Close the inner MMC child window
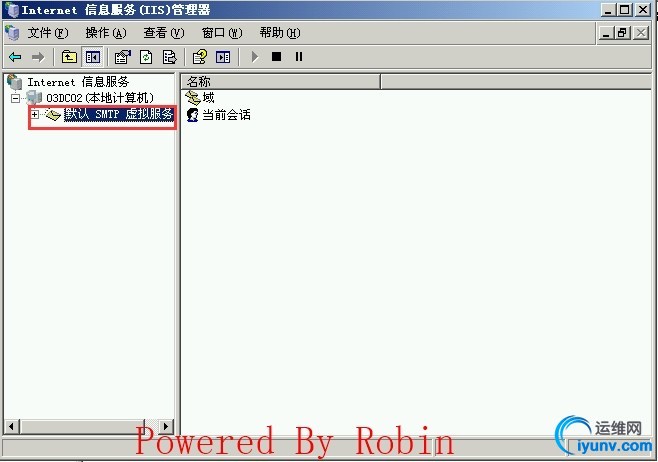Image resolution: width=658 pixels, height=462 pixels. (641, 33)
